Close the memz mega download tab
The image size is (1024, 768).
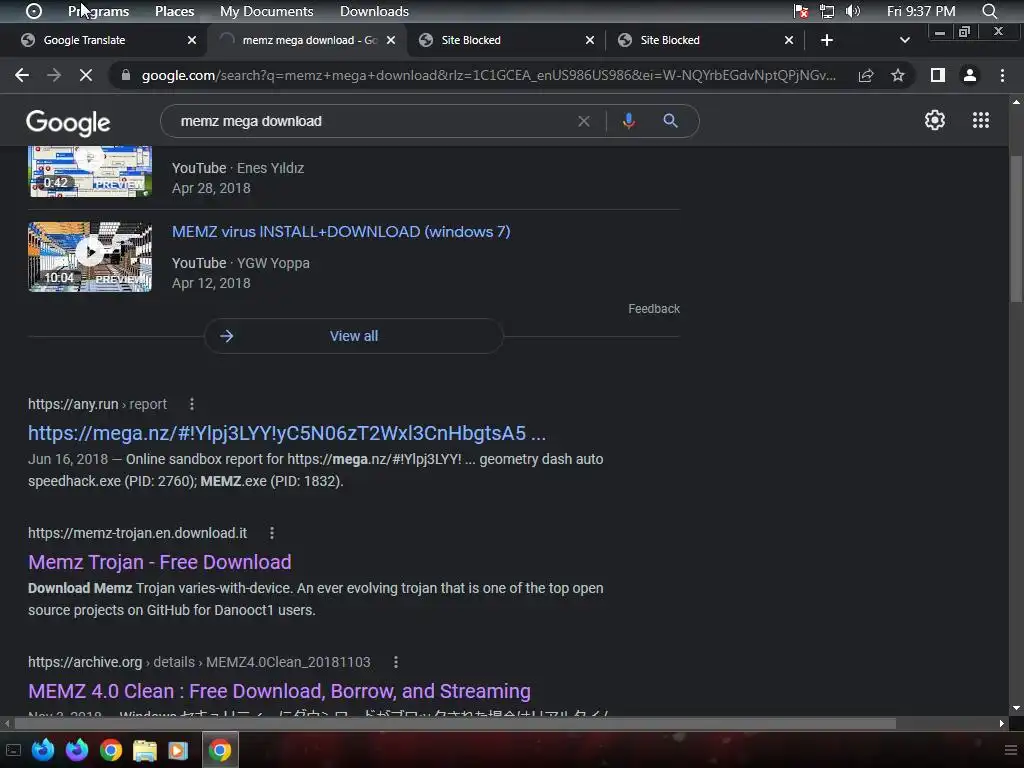(x=391, y=40)
